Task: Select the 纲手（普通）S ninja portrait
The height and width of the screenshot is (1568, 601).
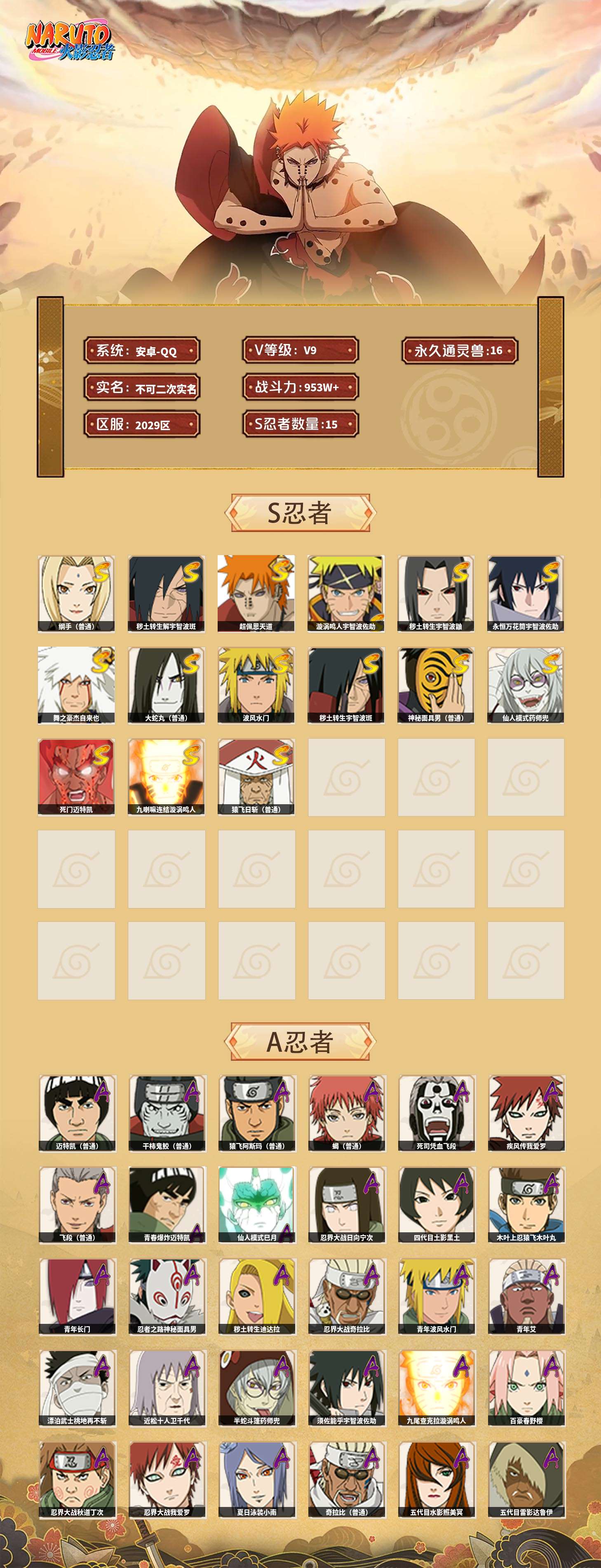Action: pyautogui.click(x=76, y=593)
